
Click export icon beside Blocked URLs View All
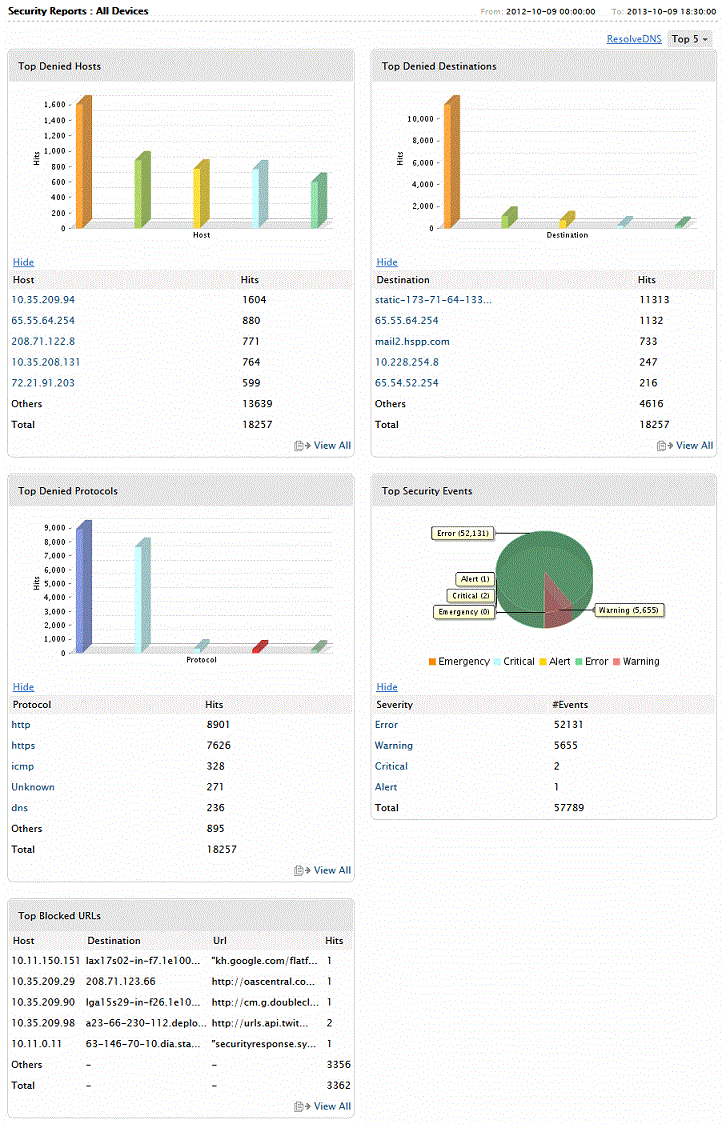click(x=302, y=1107)
